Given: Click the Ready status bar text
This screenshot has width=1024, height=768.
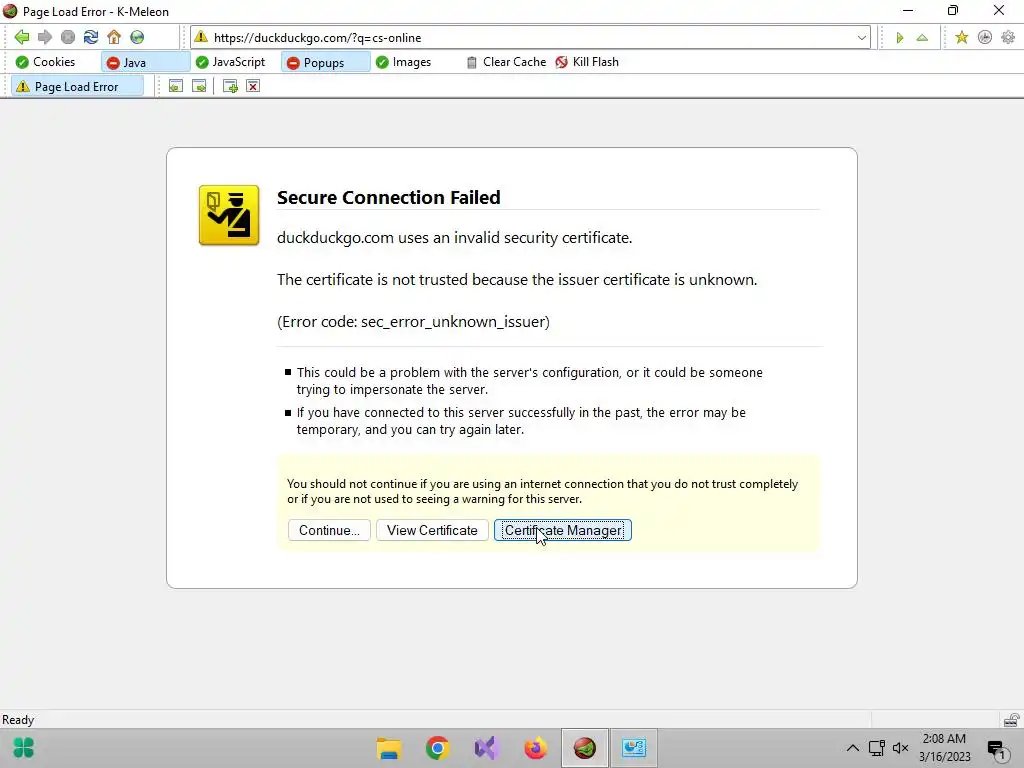Looking at the screenshot, I should (18, 720).
